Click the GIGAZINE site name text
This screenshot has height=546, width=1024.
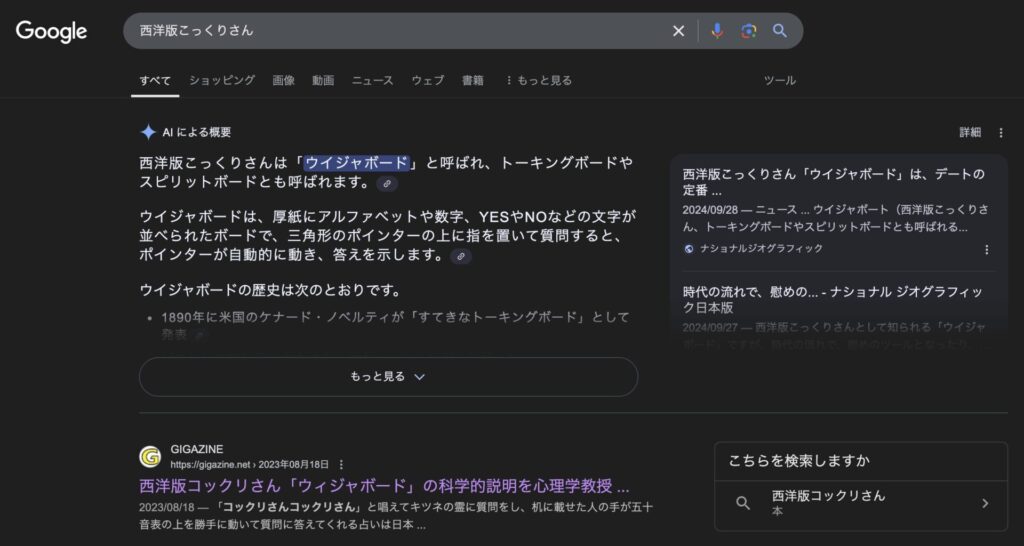coord(197,449)
